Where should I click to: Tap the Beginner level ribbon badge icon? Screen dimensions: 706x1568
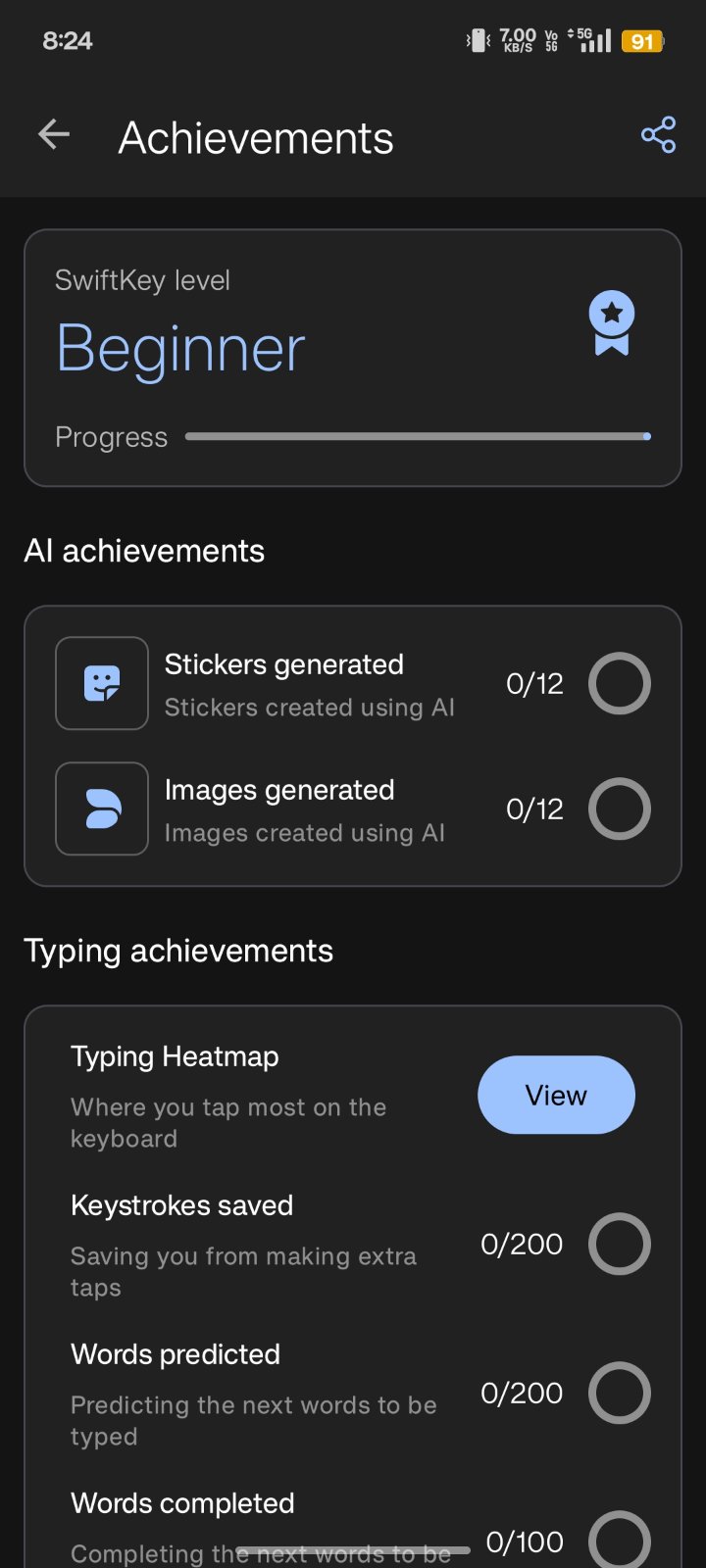[x=612, y=323]
